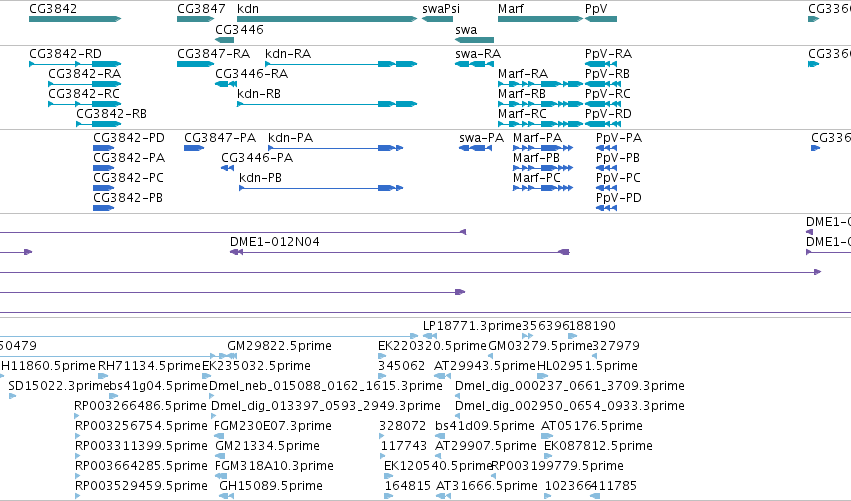Click the kdn-RA transcript label
The height and width of the screenshot is (501, 851).
(288, 54)
